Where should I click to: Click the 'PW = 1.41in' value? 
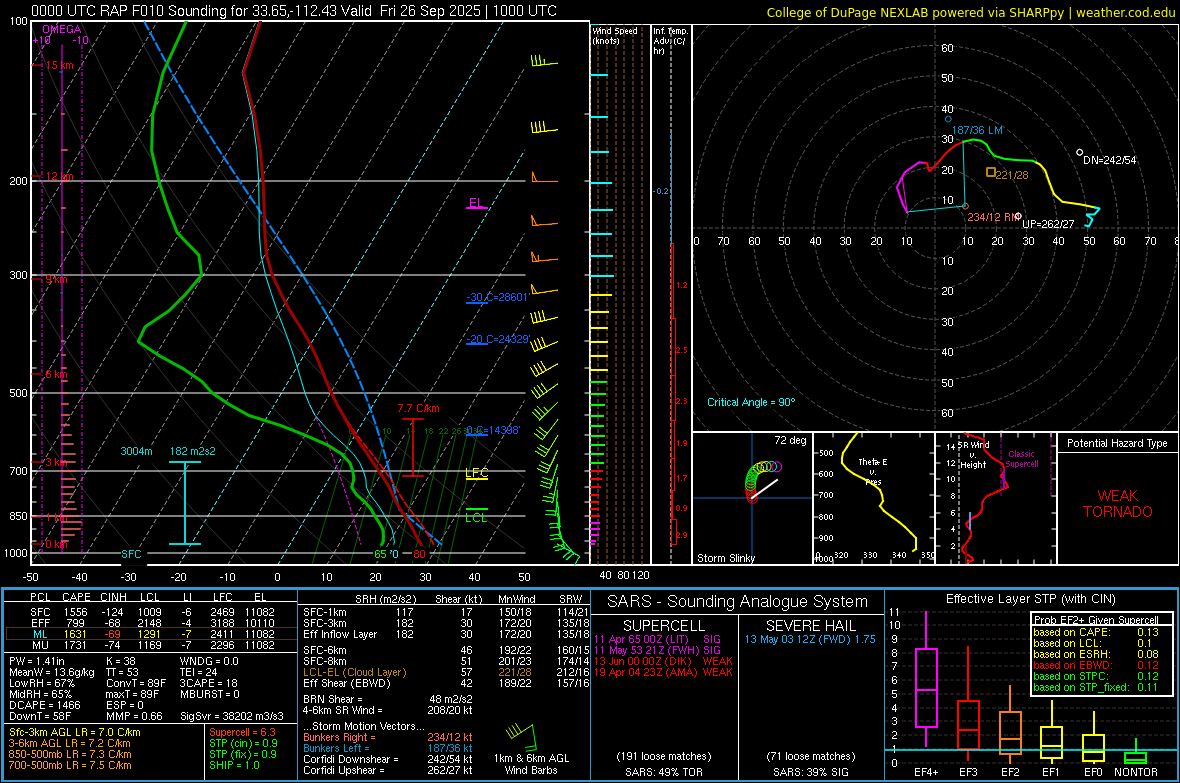(38, 661)
